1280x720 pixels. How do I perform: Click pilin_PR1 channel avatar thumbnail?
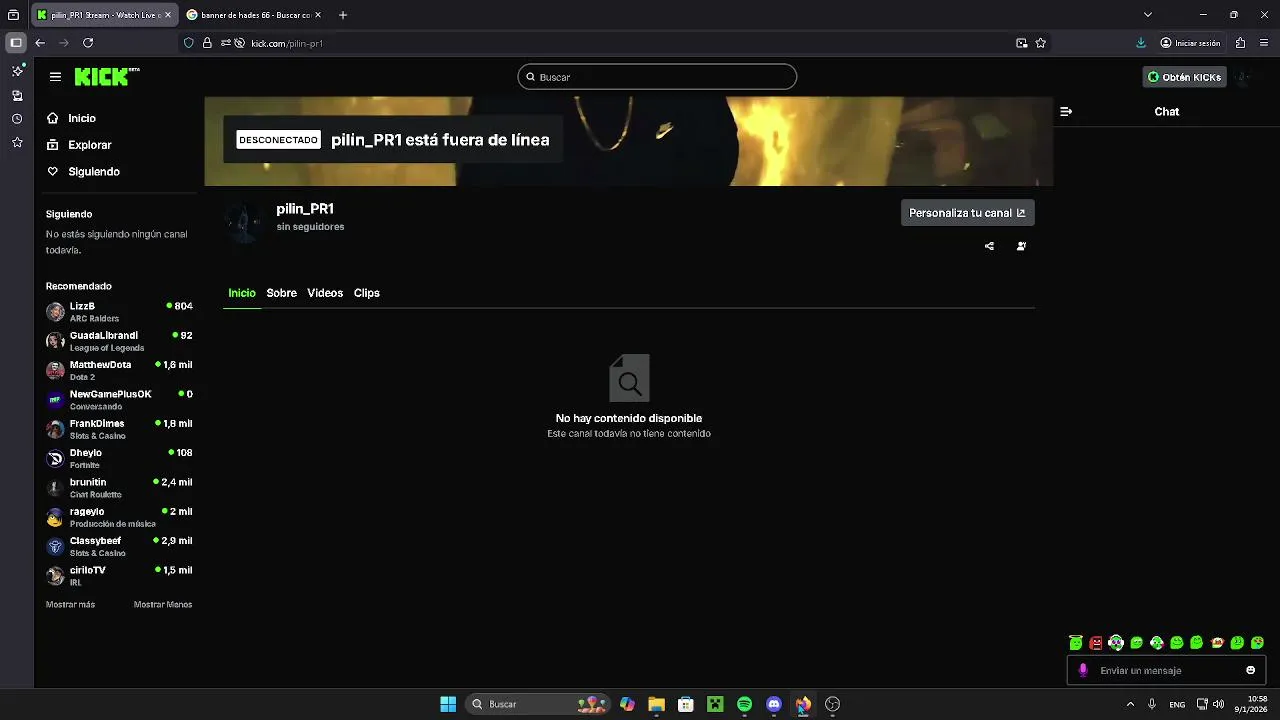click(243, 223)
